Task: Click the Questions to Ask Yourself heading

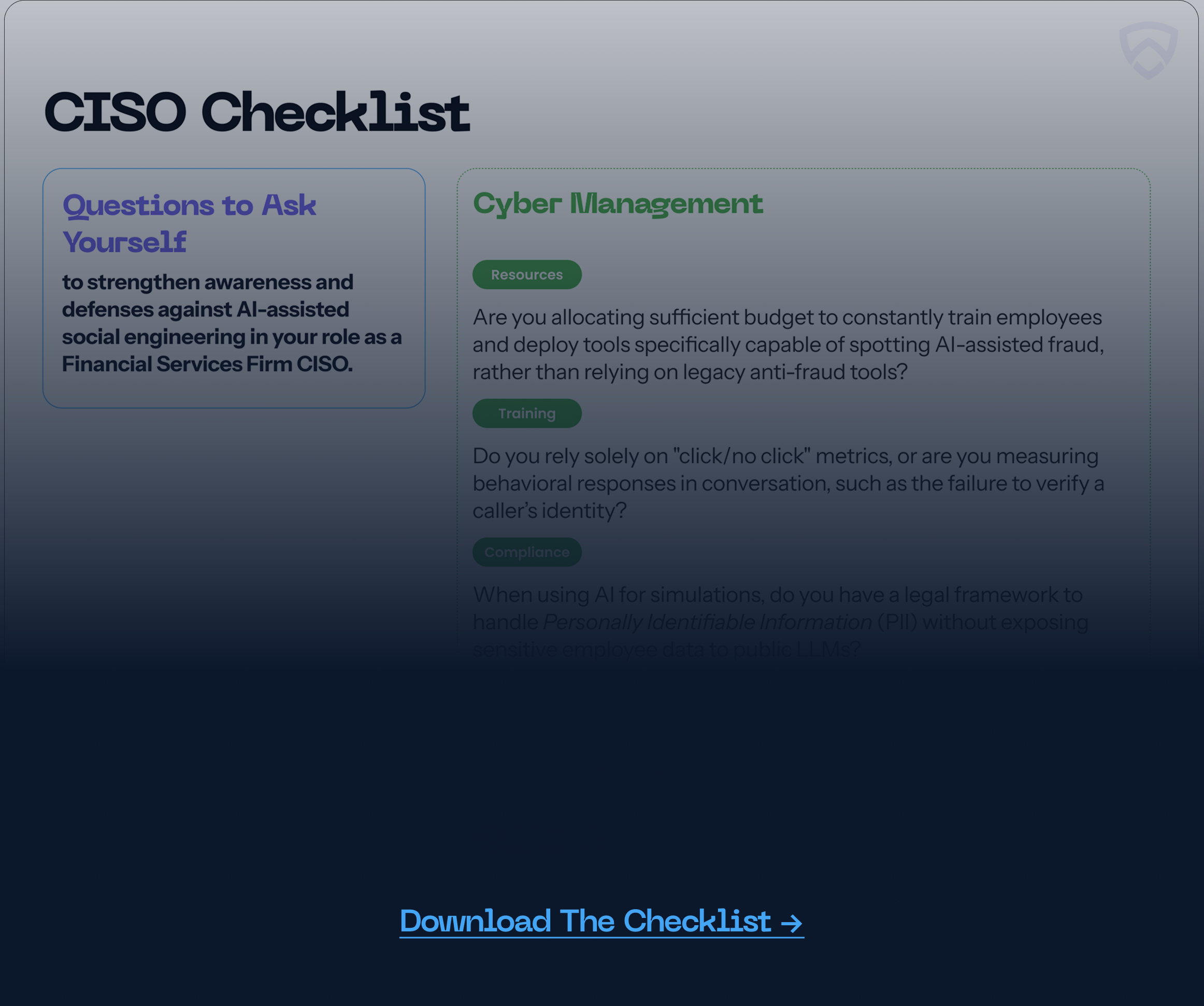Action: click(189, 223)
